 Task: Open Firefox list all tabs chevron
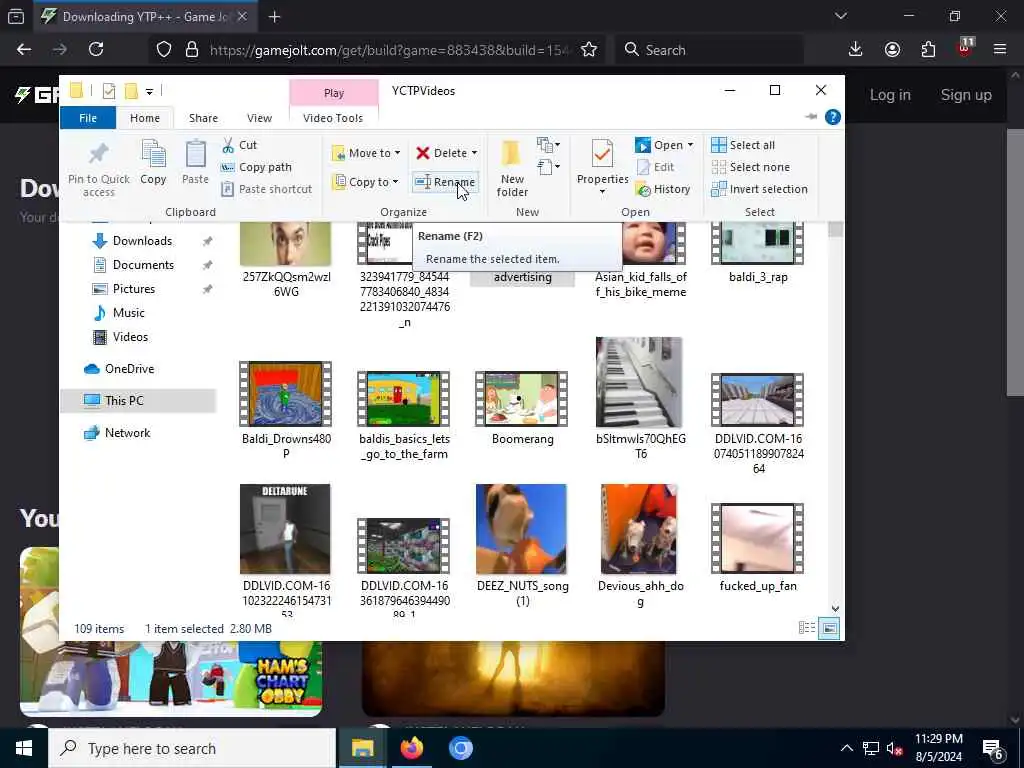(x=841, y=16)
